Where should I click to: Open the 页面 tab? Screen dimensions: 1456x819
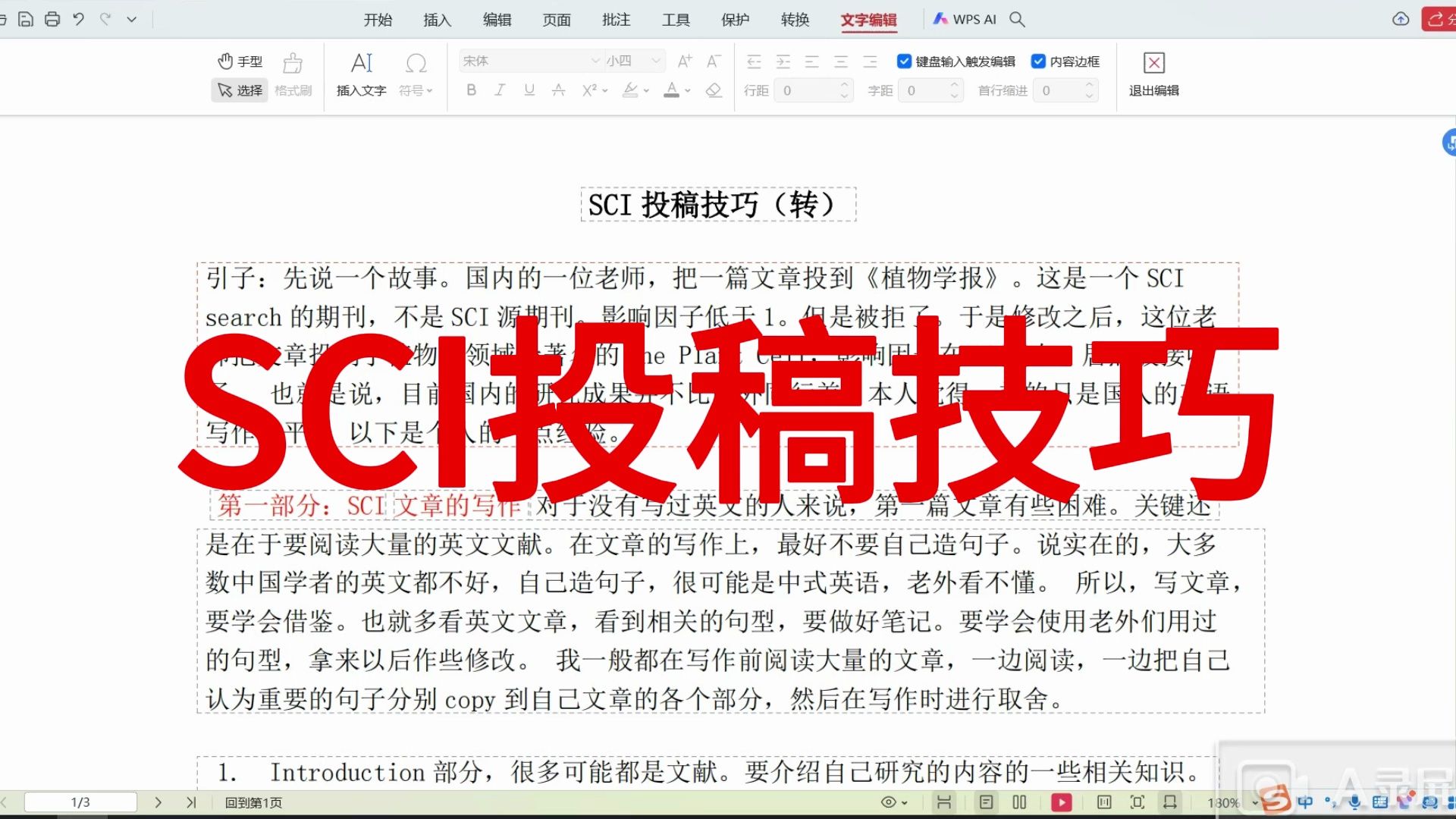(x=557, y=20)
